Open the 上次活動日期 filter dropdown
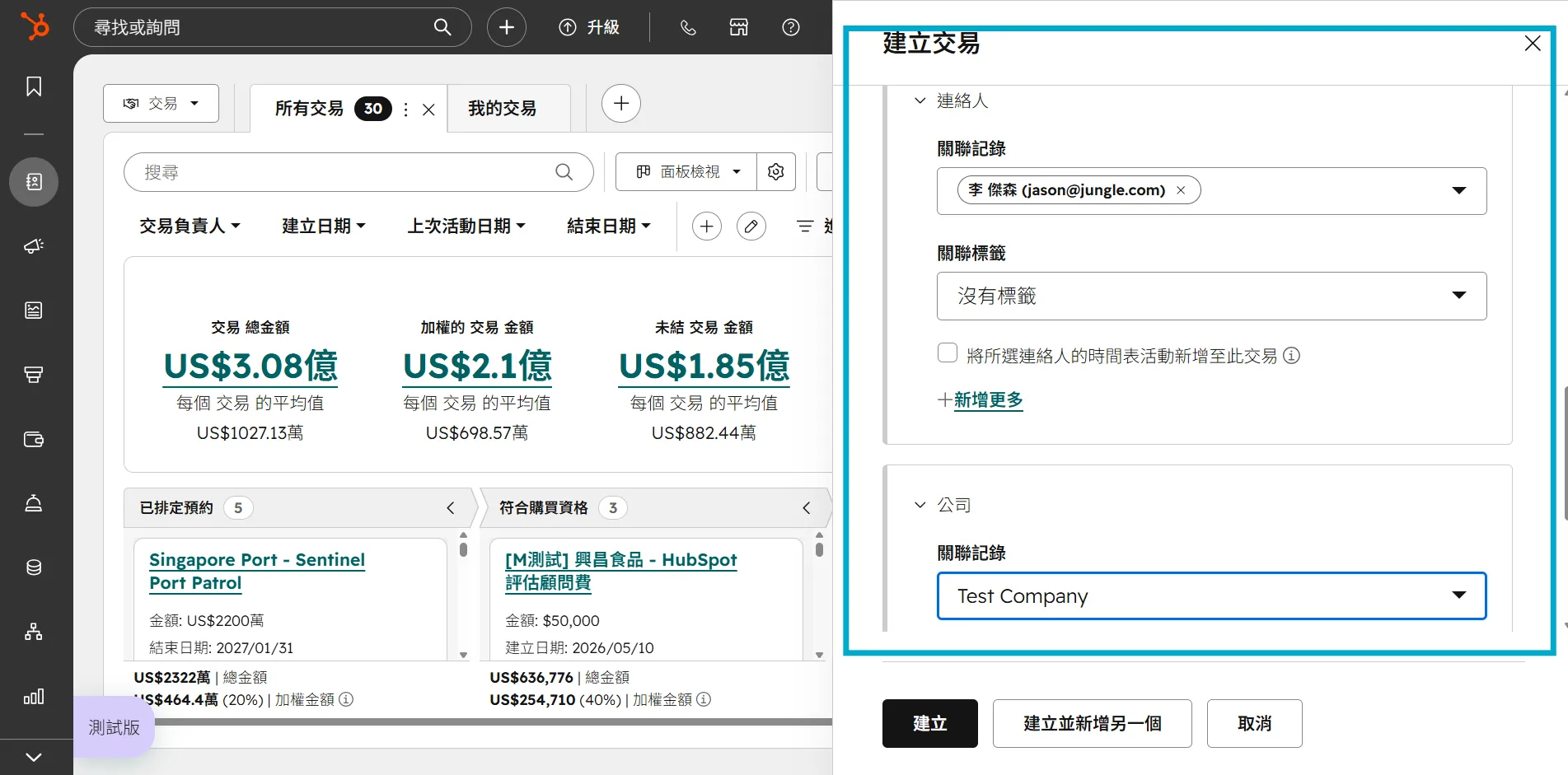This screenshot has height=775, width=1568. coord(466,226)
